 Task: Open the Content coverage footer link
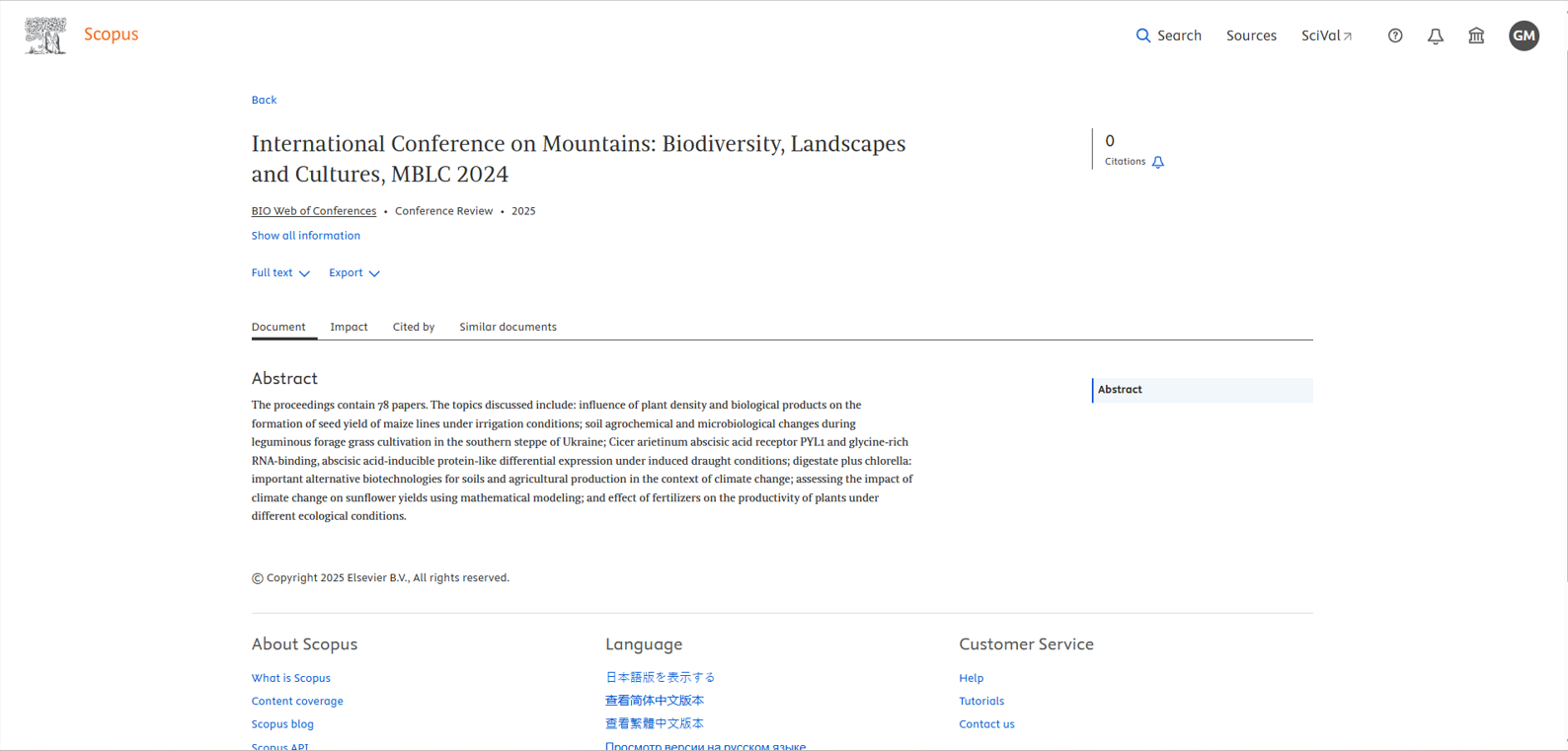297,701
